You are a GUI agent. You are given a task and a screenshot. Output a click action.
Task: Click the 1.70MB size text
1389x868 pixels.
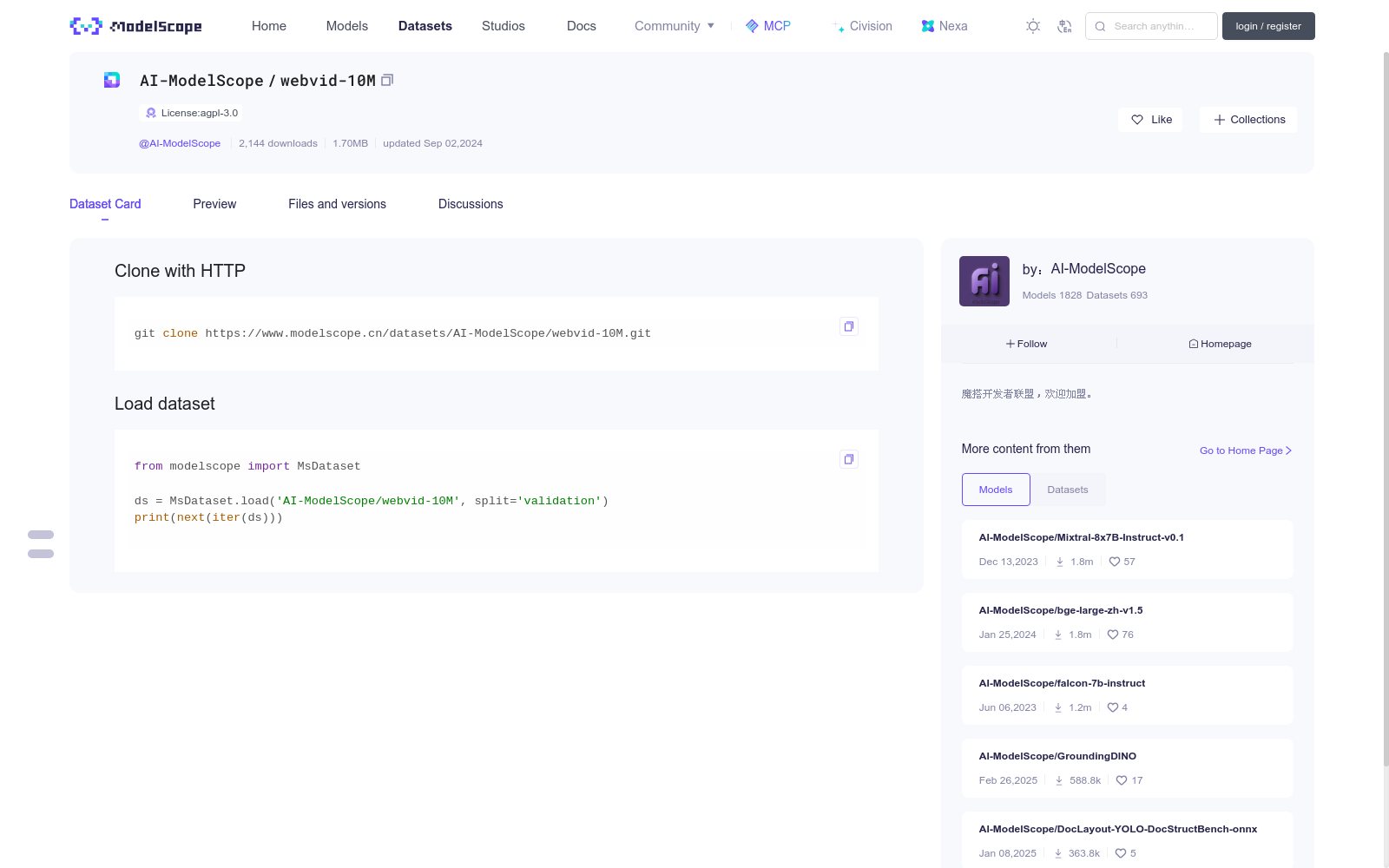click(350, 143)
